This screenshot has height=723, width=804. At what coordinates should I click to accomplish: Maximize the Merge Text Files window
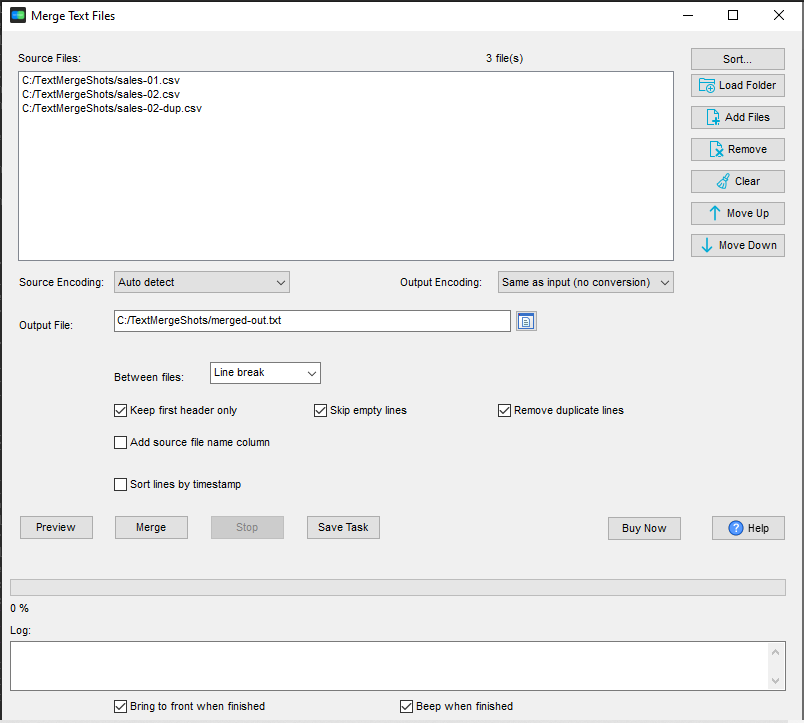pos(733,15)
